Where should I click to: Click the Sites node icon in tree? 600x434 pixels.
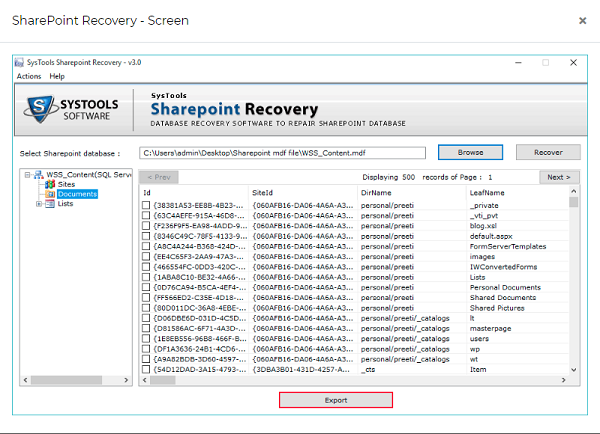(52, 184)
